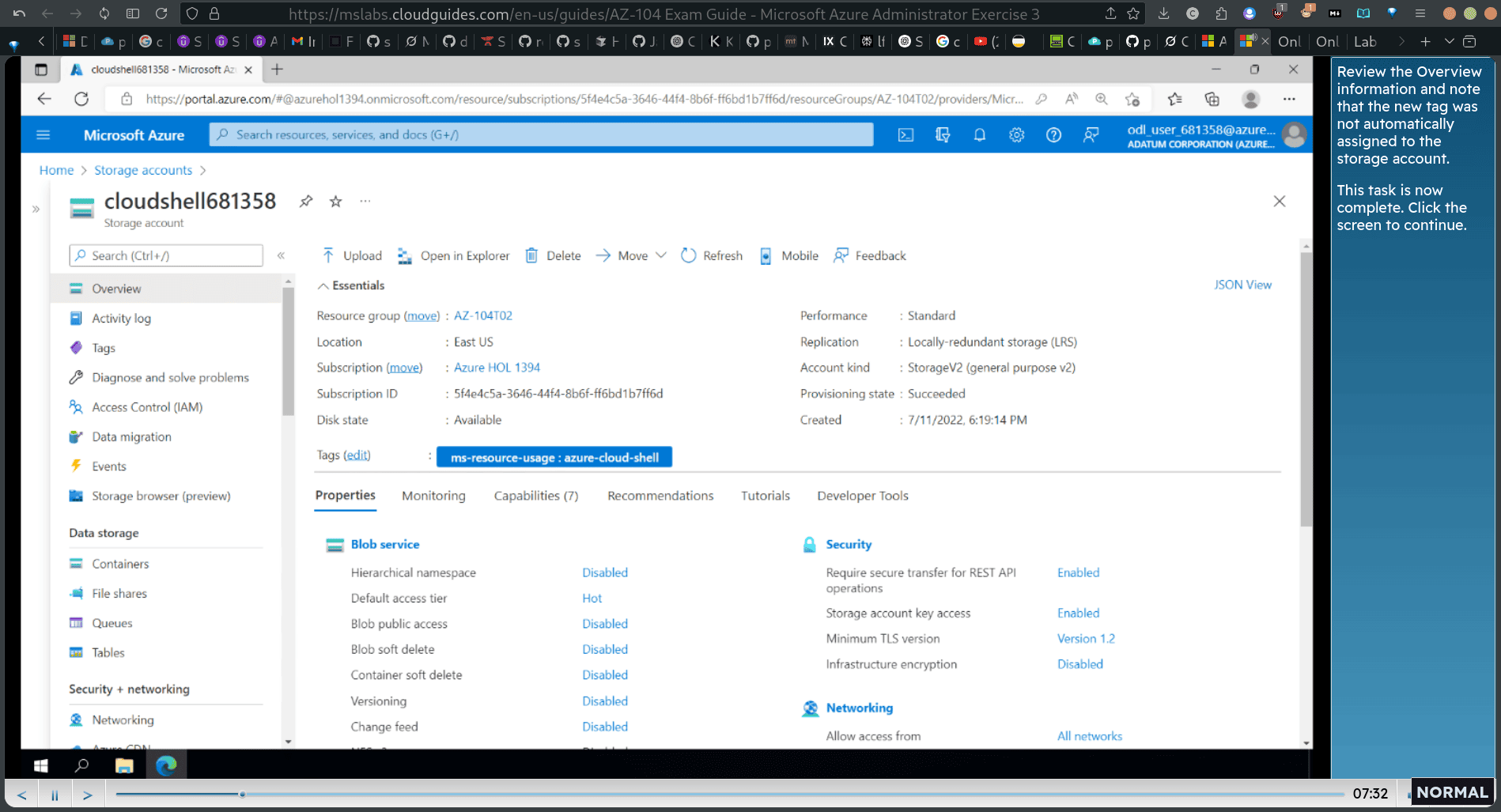This screenshot has height=812, width=1501.
Task: Switch to the Recommendations tab
Action: click(660, 496)
